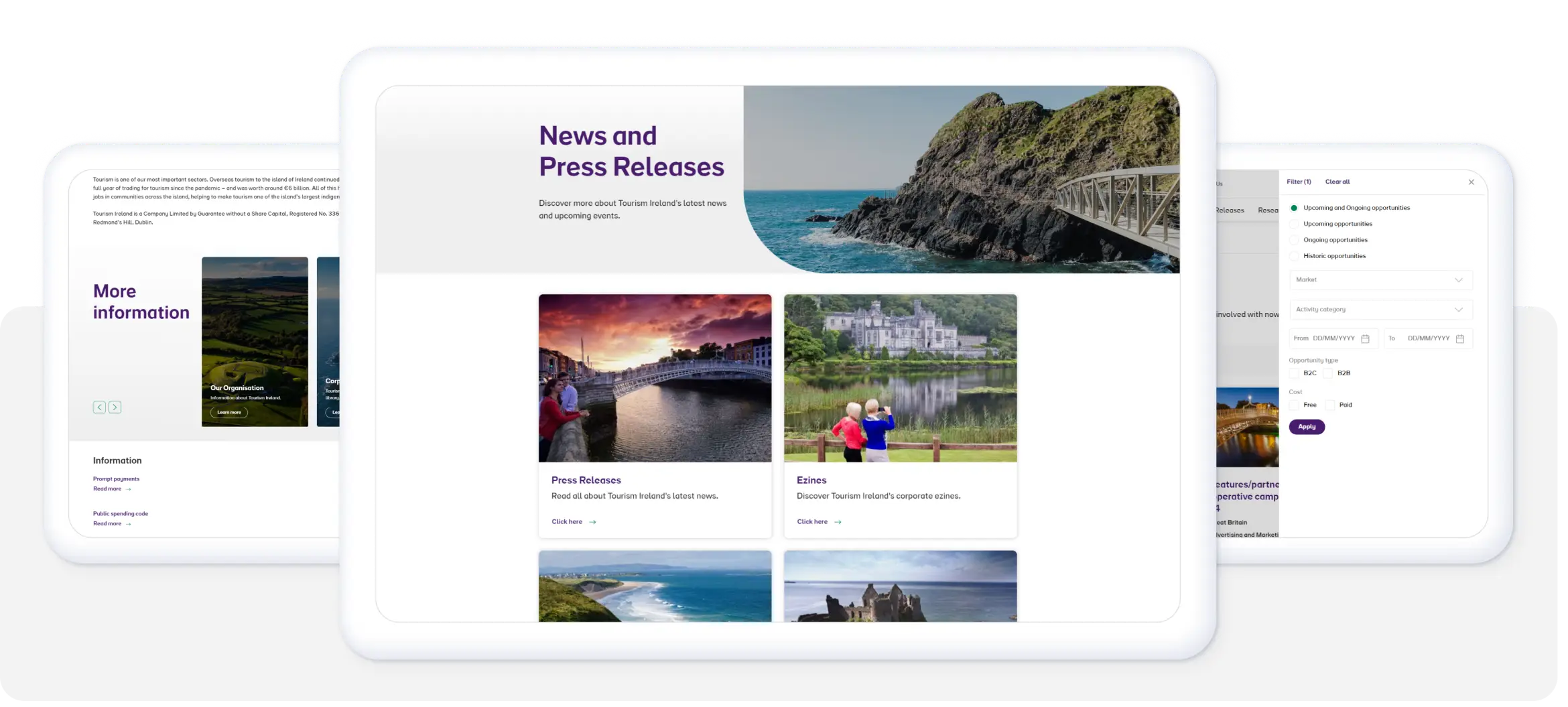The width and height of the screenshot is (1568, 707).
Task: Open the Our Organisation card thumbnail
Action: [255, 342]
